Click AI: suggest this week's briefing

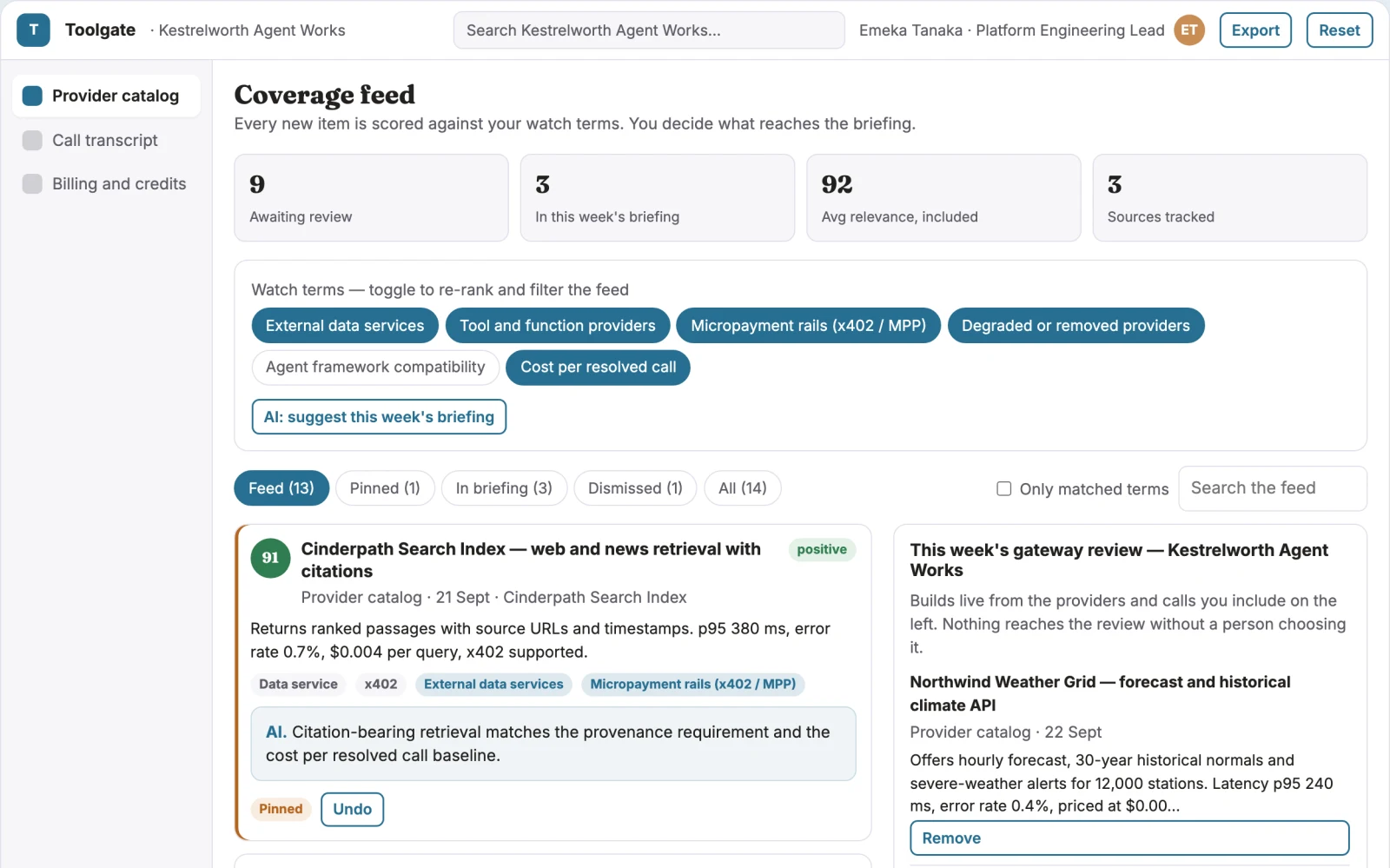pos(379,417)
